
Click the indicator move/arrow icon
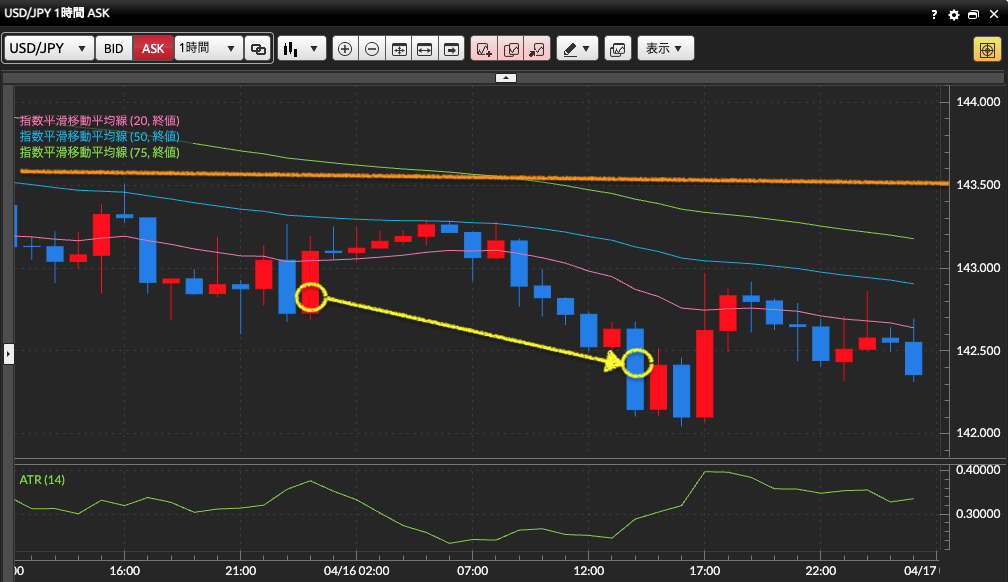coord(537,49)
